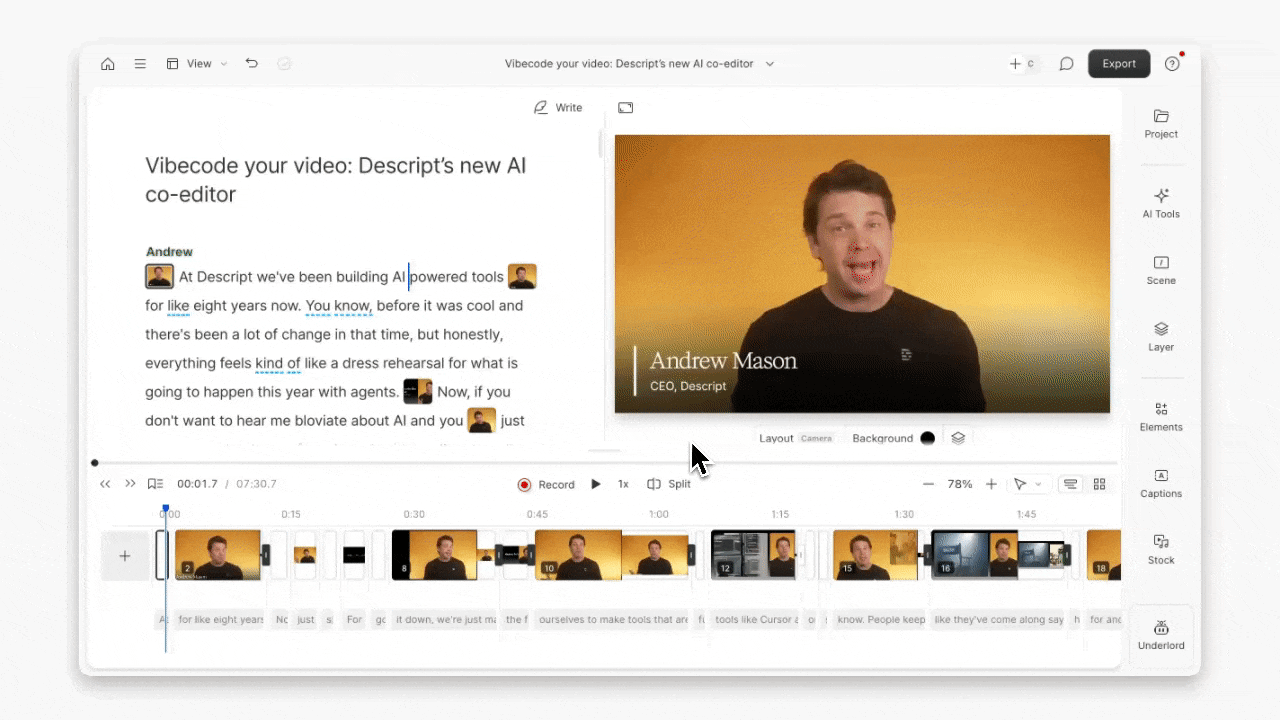The image size is (1280, 720).
Task: Open the Layout Camera selector
Action: [x=796, y=438]
